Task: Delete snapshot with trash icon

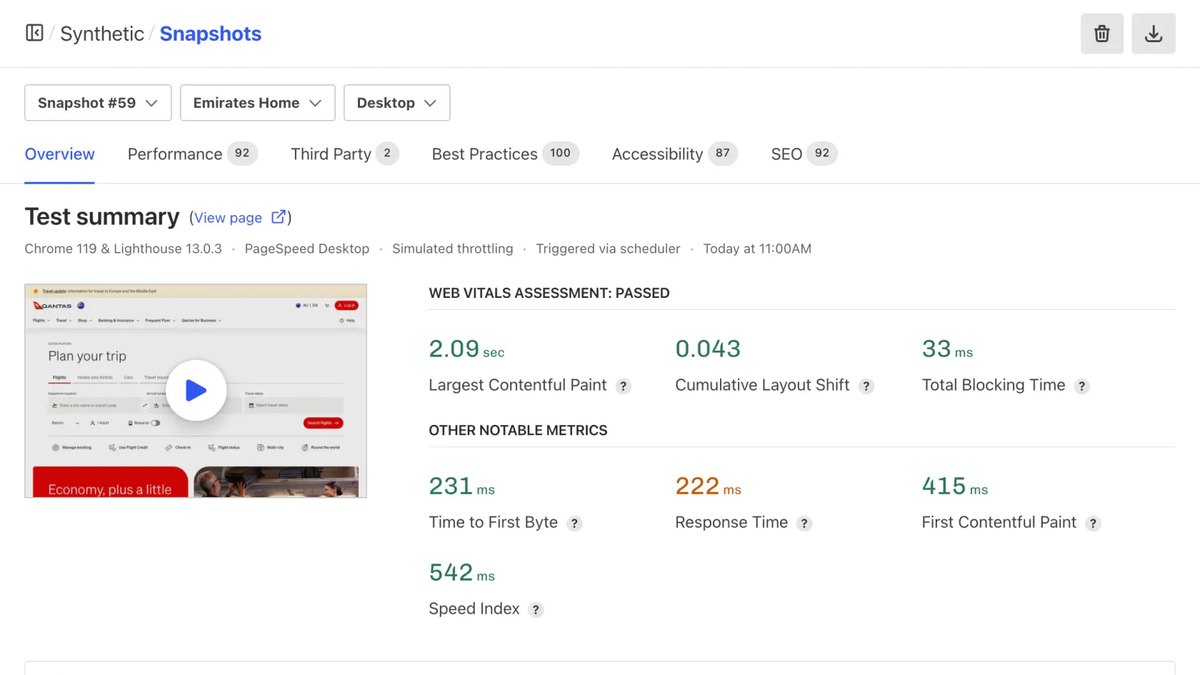Action: click(x=1102, y=34)
